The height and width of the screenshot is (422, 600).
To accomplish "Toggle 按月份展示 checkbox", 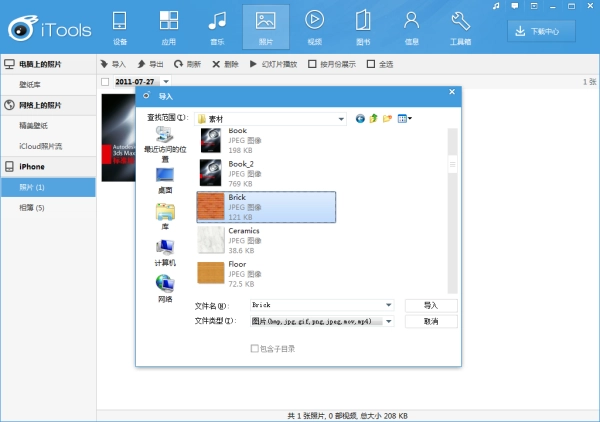I will coord(312,64).
